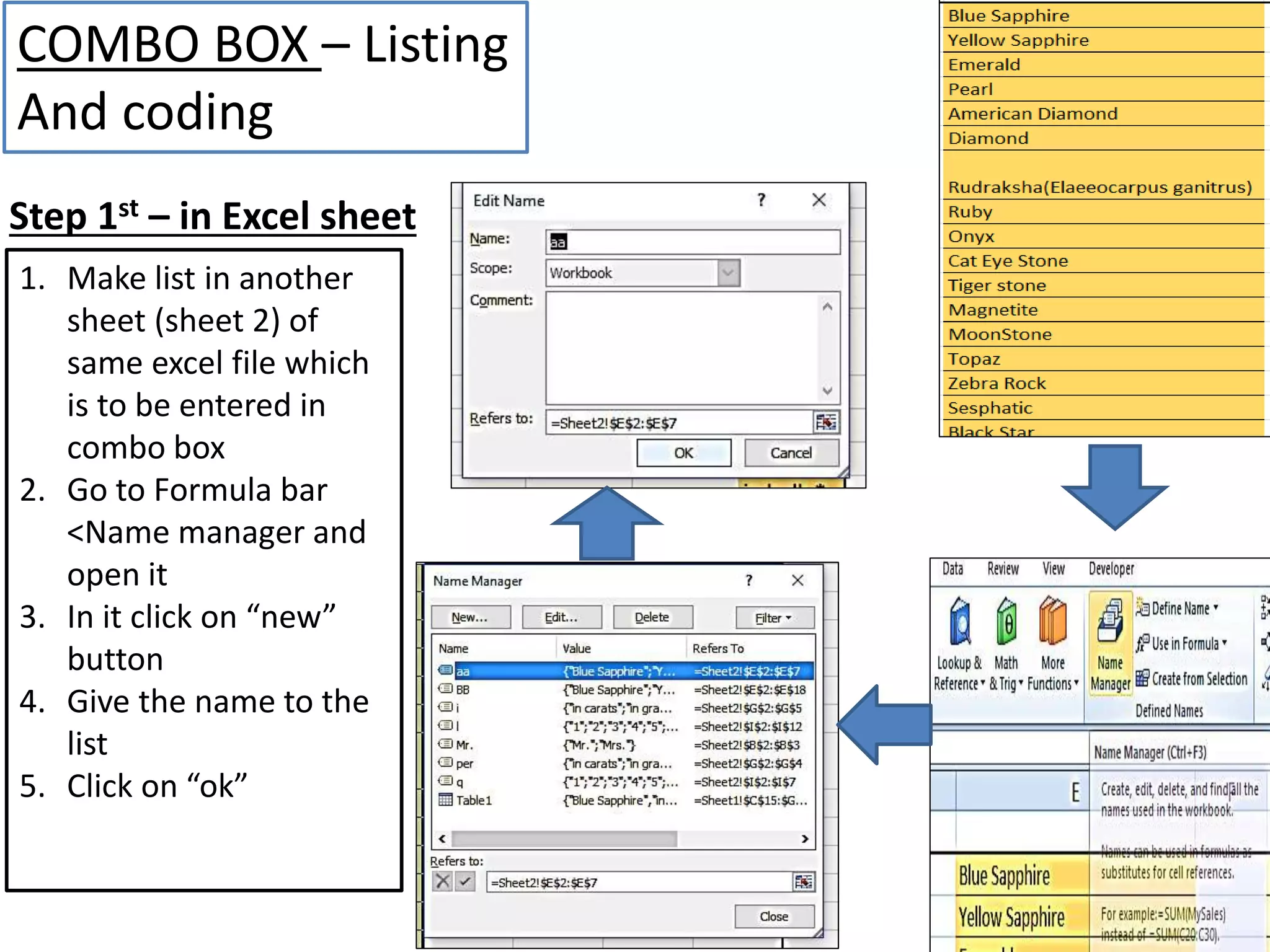This screenshot has height=952, width=1270.
Task: Click the 'Emerald' cell in the list
Action: click(1104, 64)
